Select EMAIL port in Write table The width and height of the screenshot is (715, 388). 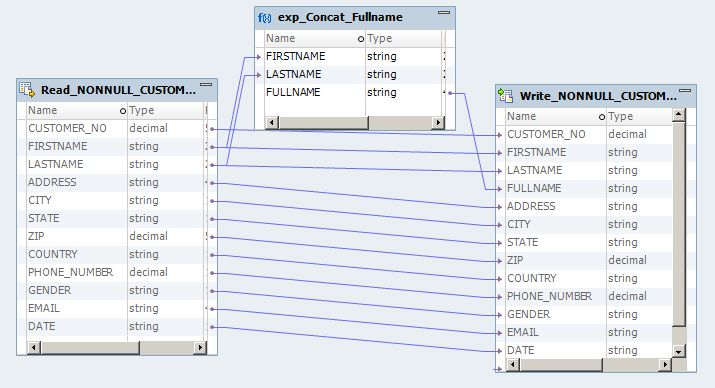[523, 332]
